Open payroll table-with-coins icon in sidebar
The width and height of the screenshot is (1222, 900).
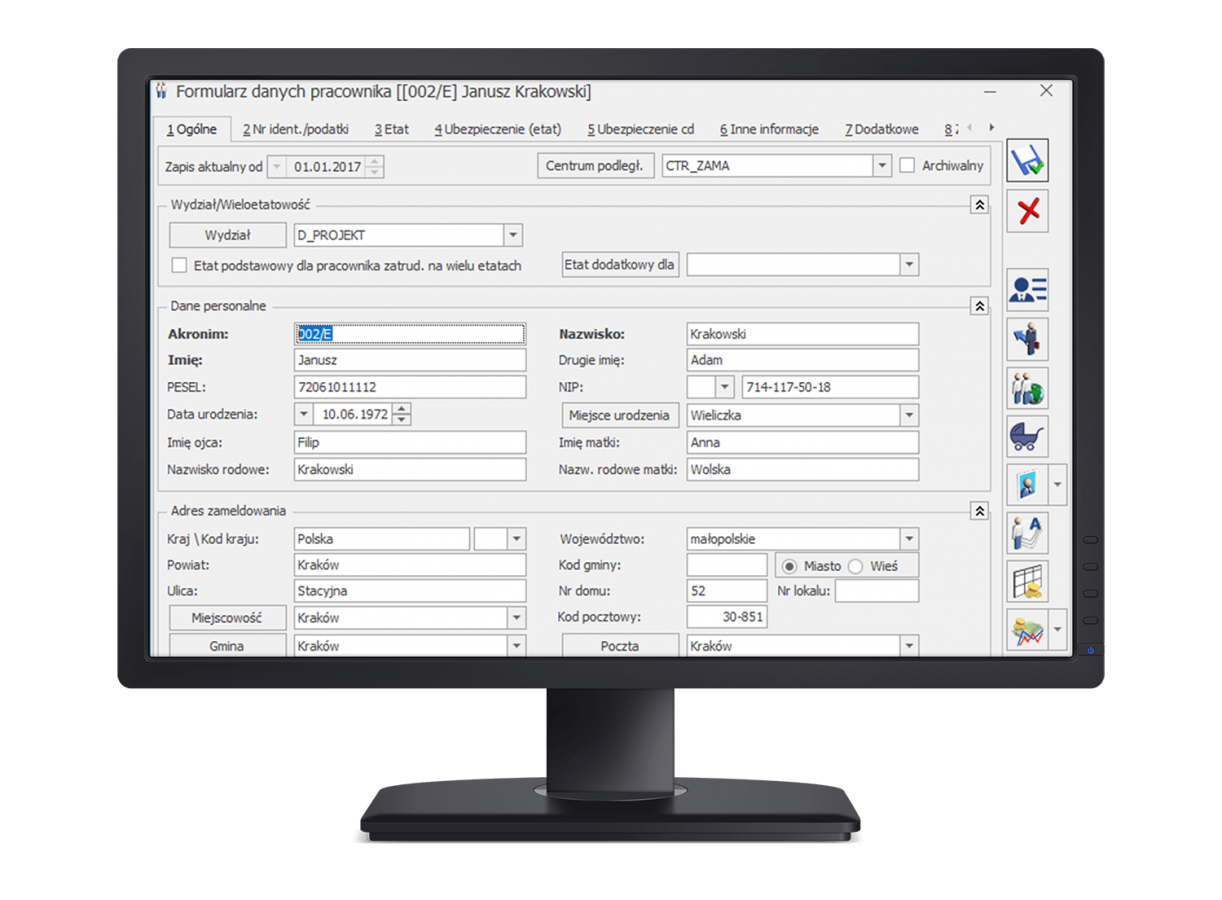tap(1028, 581)
